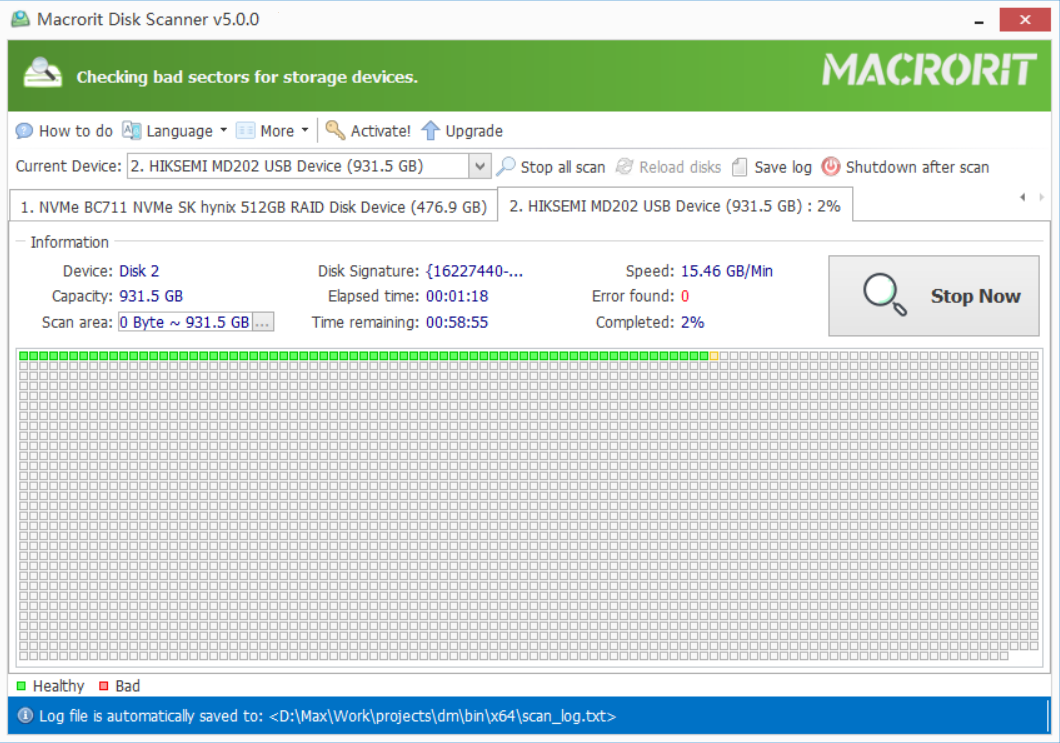Viewport: 1060px width, 743px height.
Task: Click the Language translate icon
Action: [131, 130]
